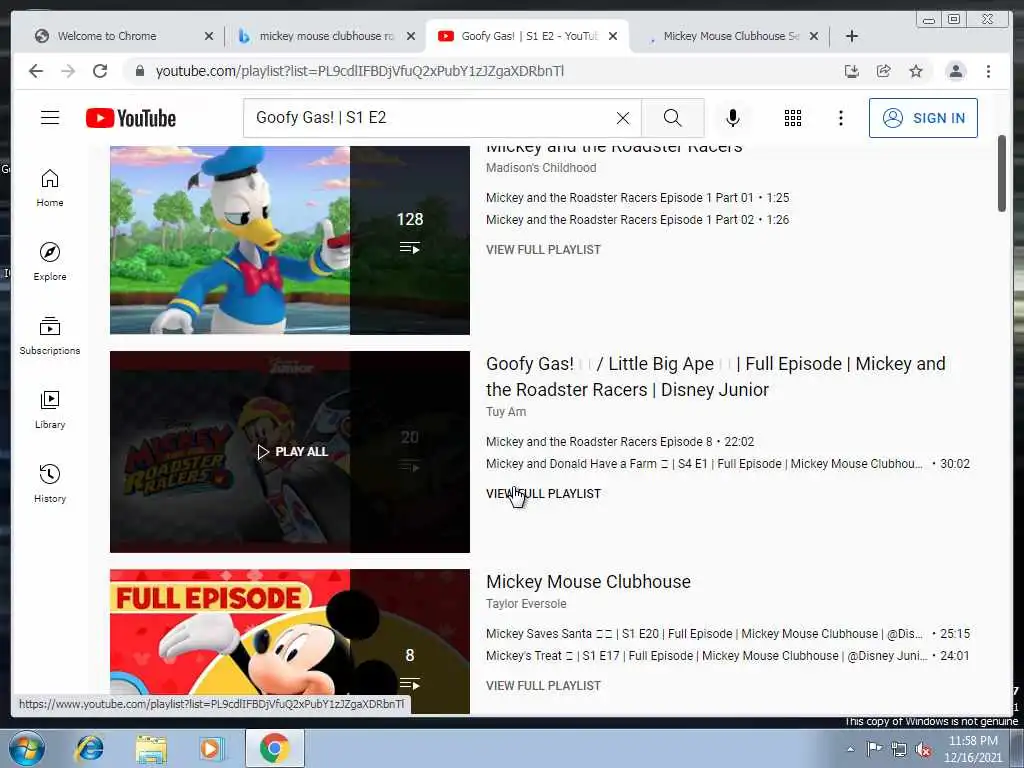Open the Mickey FULL EPISODE playlist thumbnail
Screen dimensions: 1024x768
(x=289, y=641)
